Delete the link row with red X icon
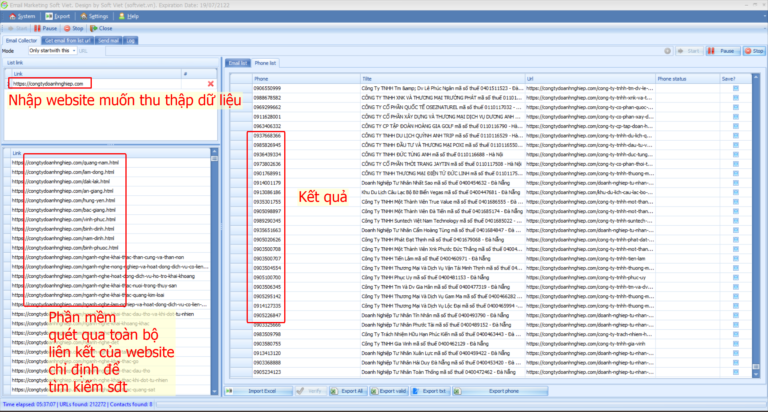 pos(211,84)
